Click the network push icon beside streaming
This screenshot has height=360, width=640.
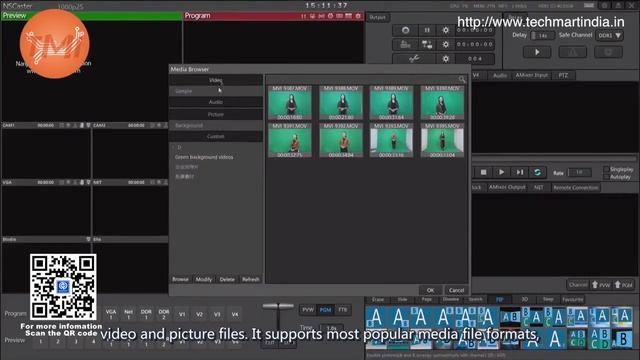(427, 44)
